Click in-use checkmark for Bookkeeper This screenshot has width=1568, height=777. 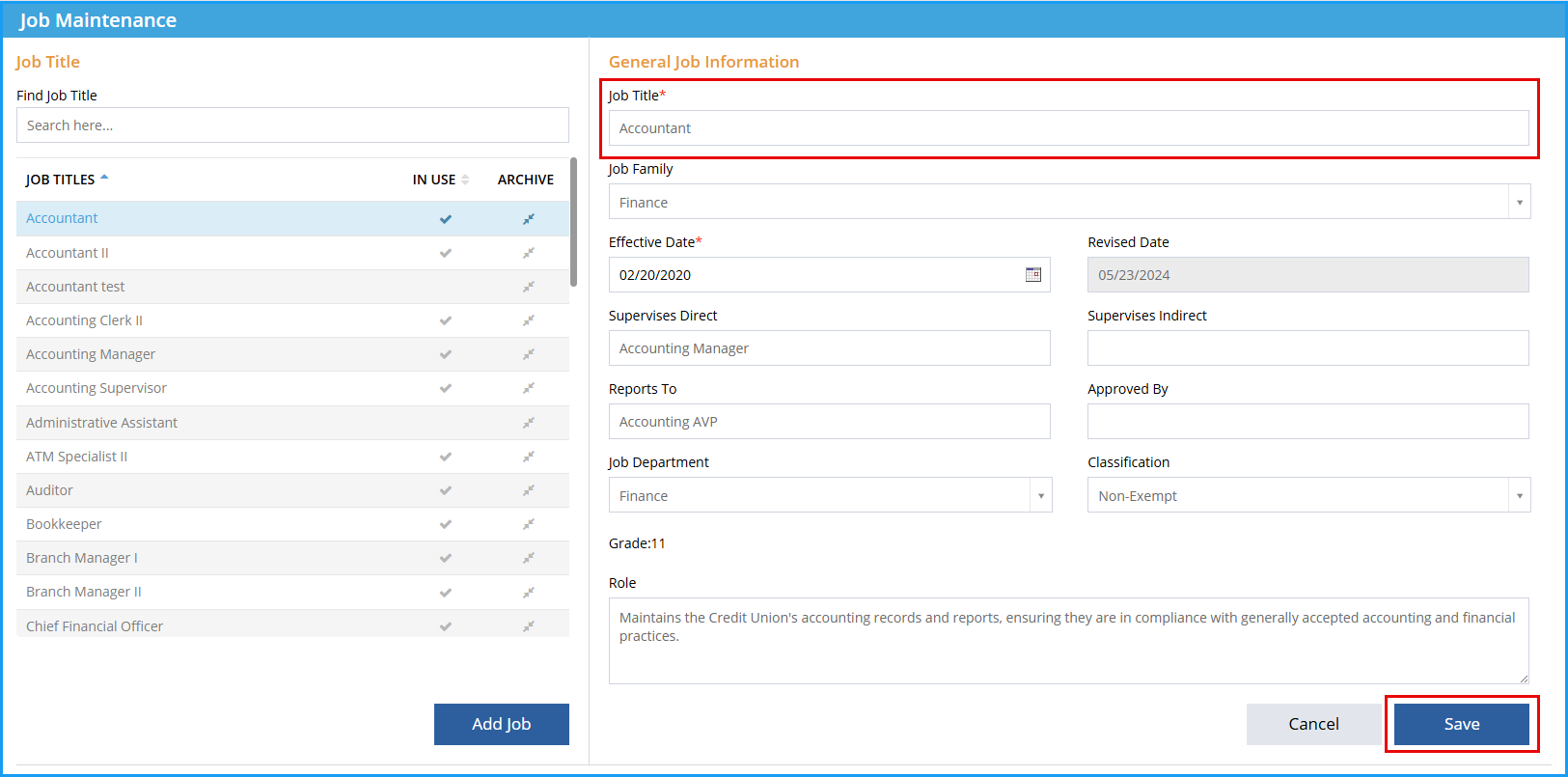coord(446,524)
